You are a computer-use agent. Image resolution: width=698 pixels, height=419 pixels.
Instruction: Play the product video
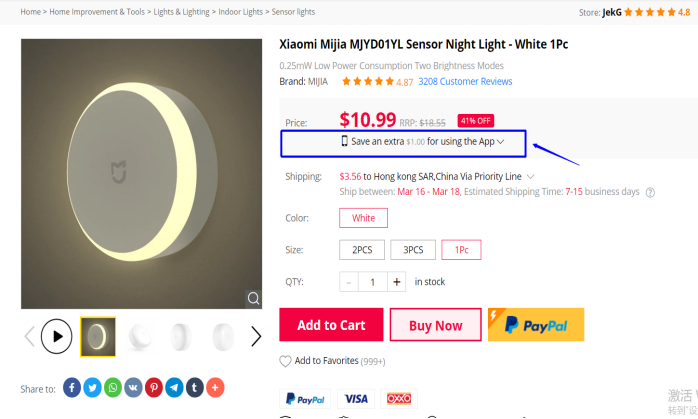[x=57, y=336]
